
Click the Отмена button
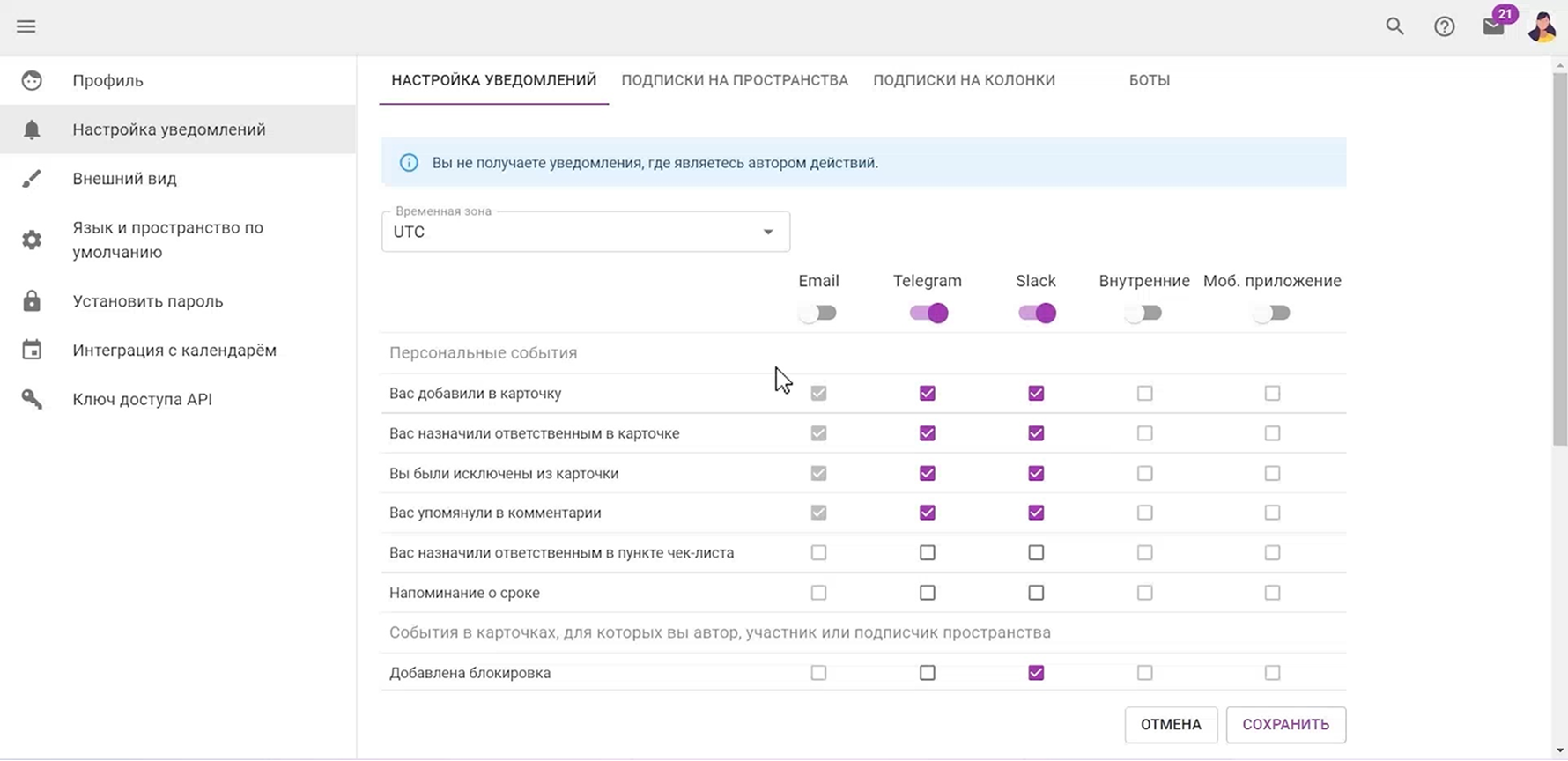(1171, 725)
